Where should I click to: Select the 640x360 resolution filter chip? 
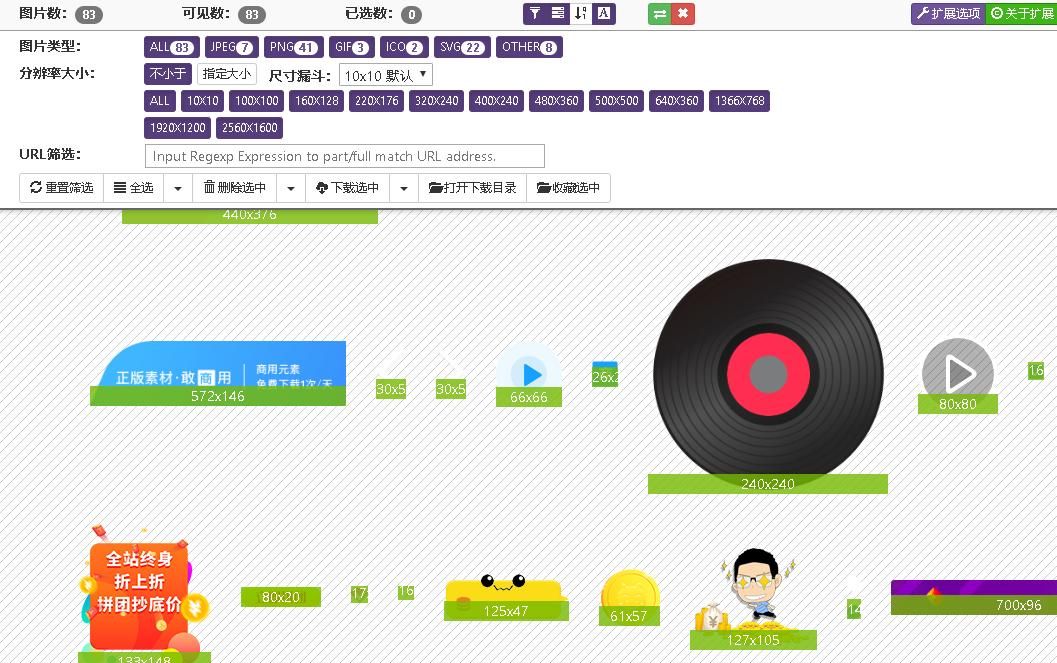tap(675, 101)
